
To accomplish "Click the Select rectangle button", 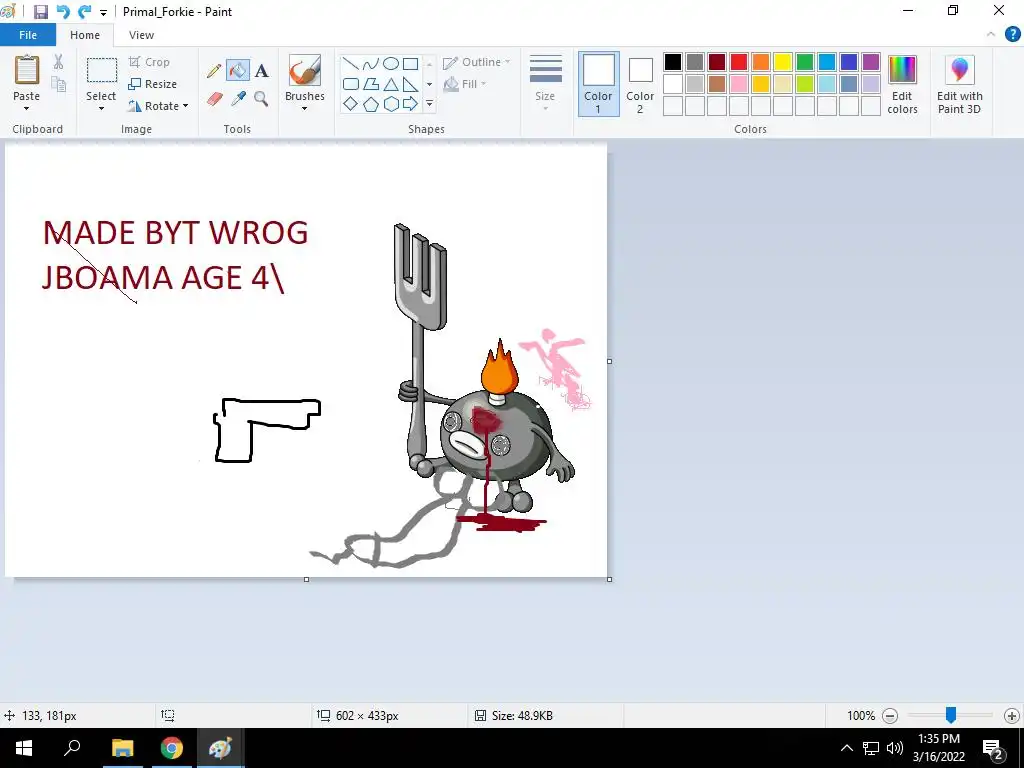I will click(x=102, y=71).
